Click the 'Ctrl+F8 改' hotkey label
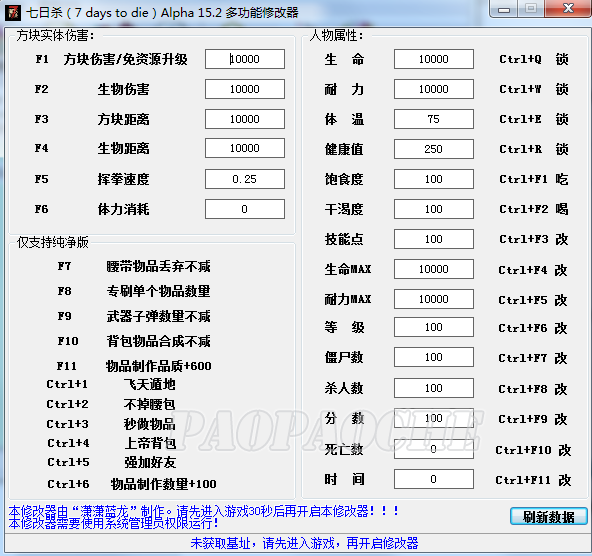 pyautogui.click(x=533, y=389)
